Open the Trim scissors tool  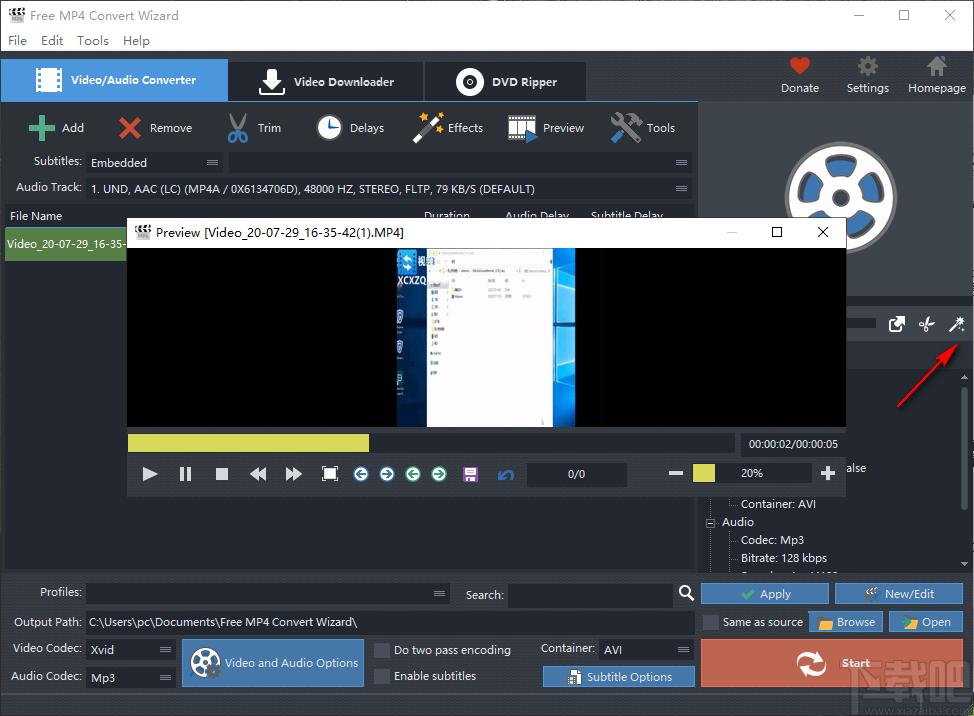238,128
